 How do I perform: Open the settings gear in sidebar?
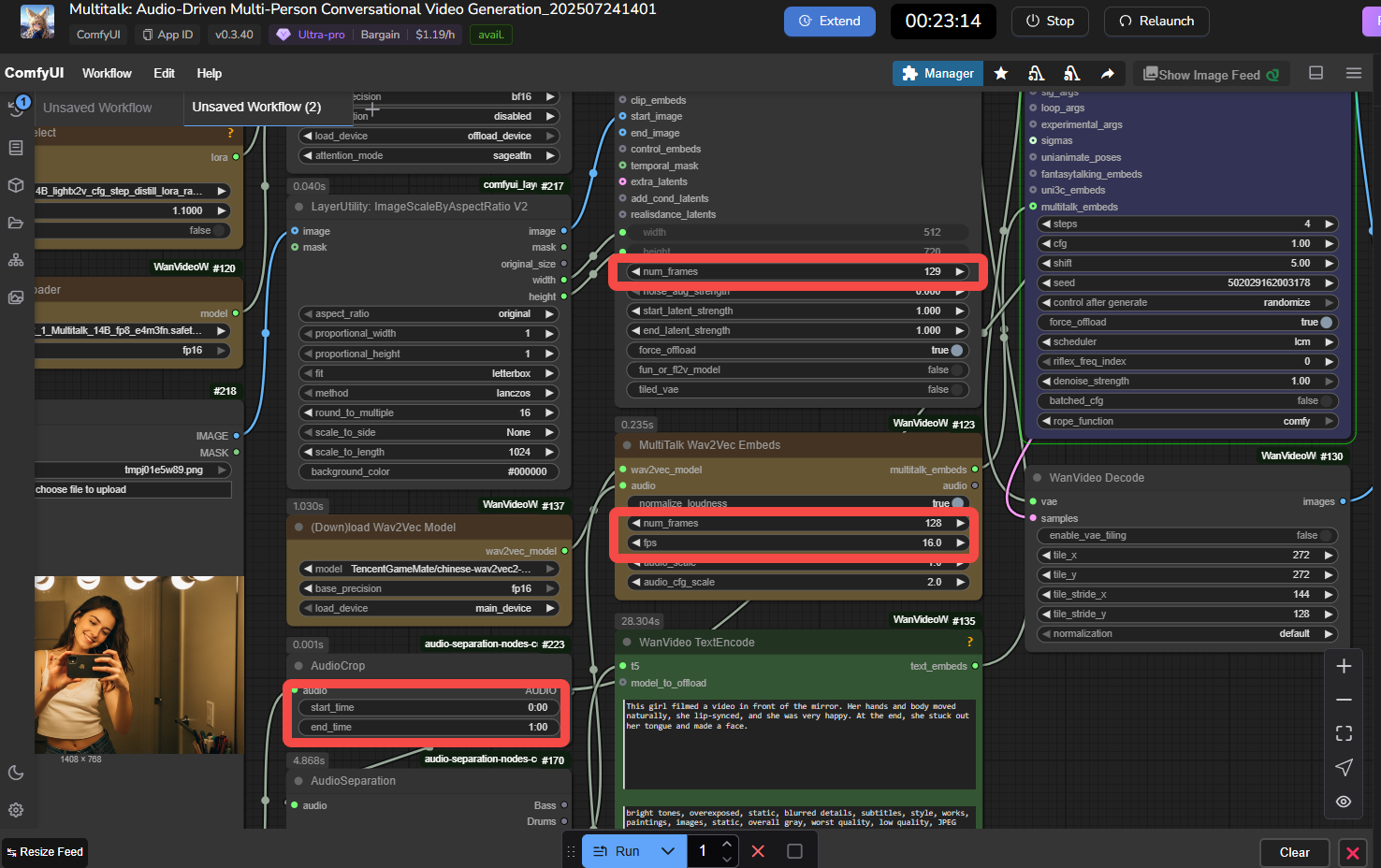click(16, 810)
